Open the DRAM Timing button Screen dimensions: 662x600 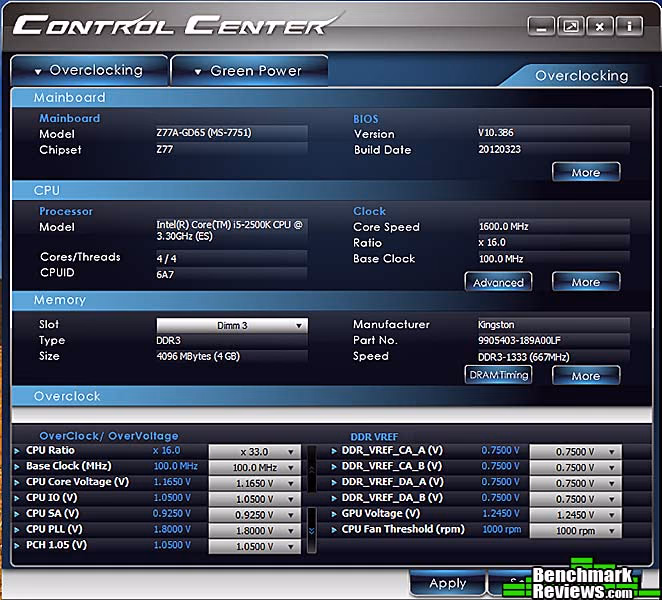click(x=498, y=375)
